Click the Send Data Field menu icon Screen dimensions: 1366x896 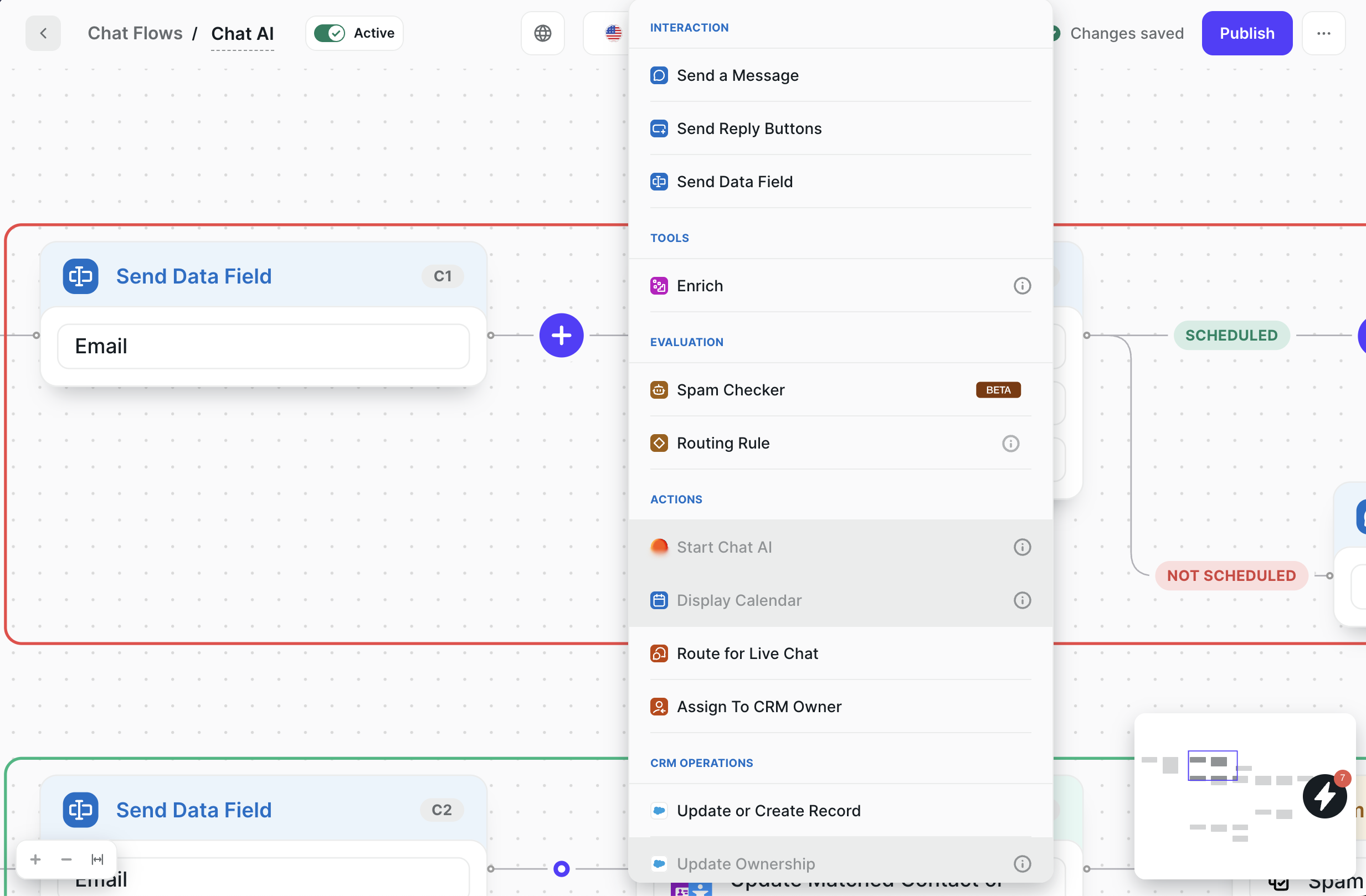(x=659, y=182)
